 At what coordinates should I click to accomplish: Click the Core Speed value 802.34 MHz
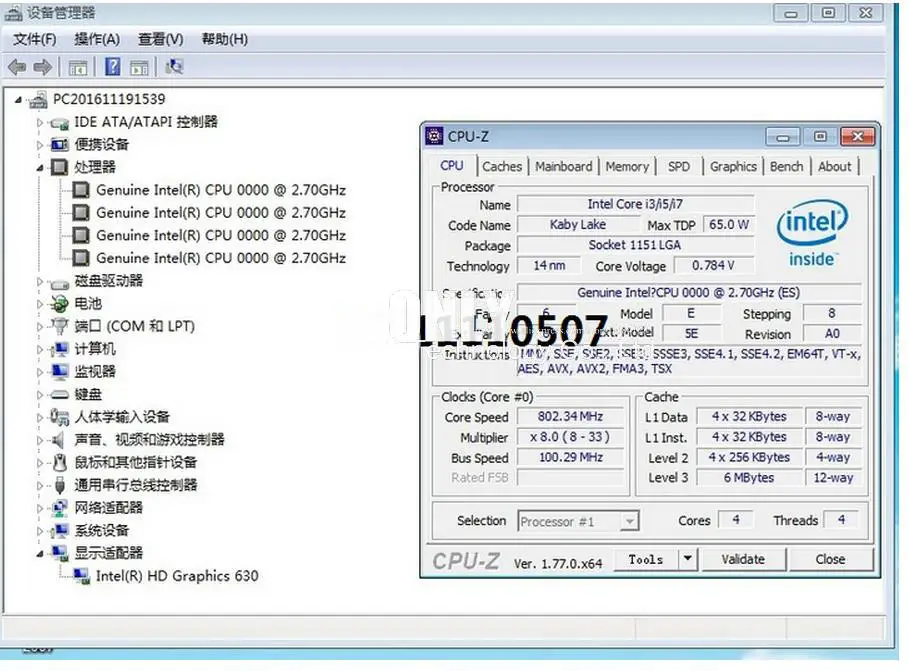570,416
